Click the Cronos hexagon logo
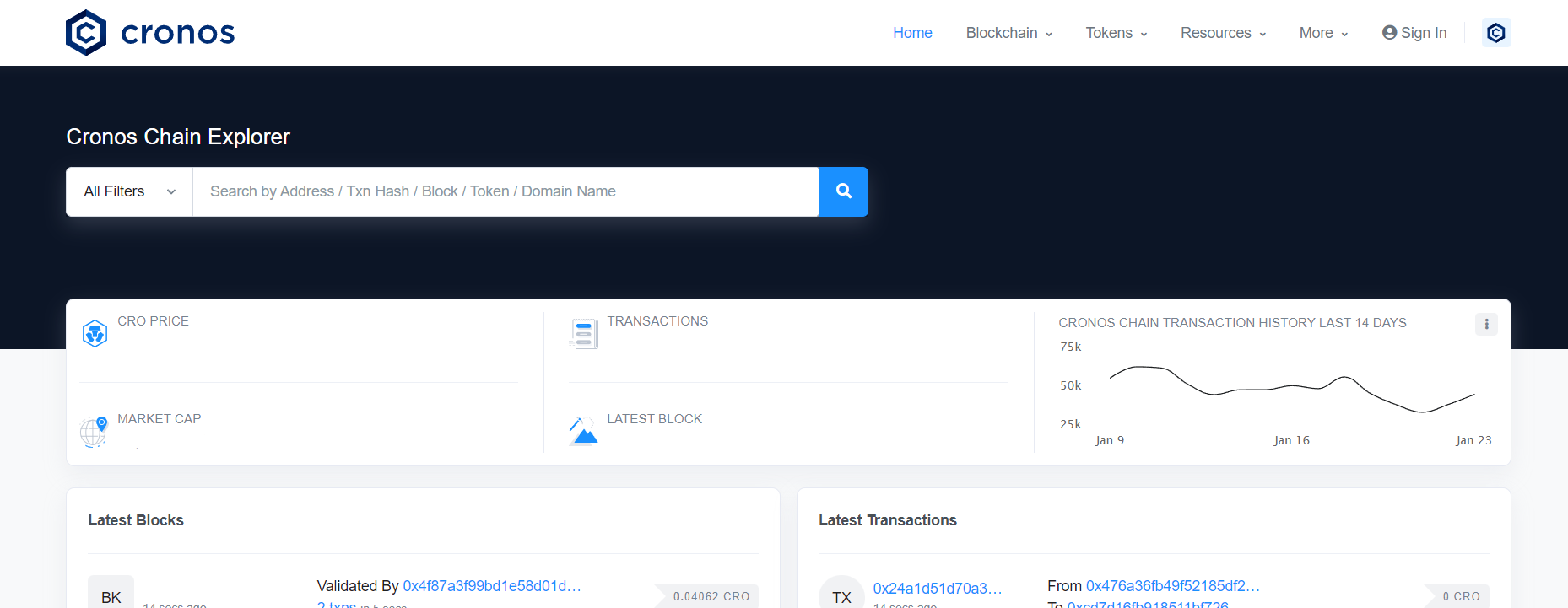Screen dimensions: 1568x608 click(86, 33)
